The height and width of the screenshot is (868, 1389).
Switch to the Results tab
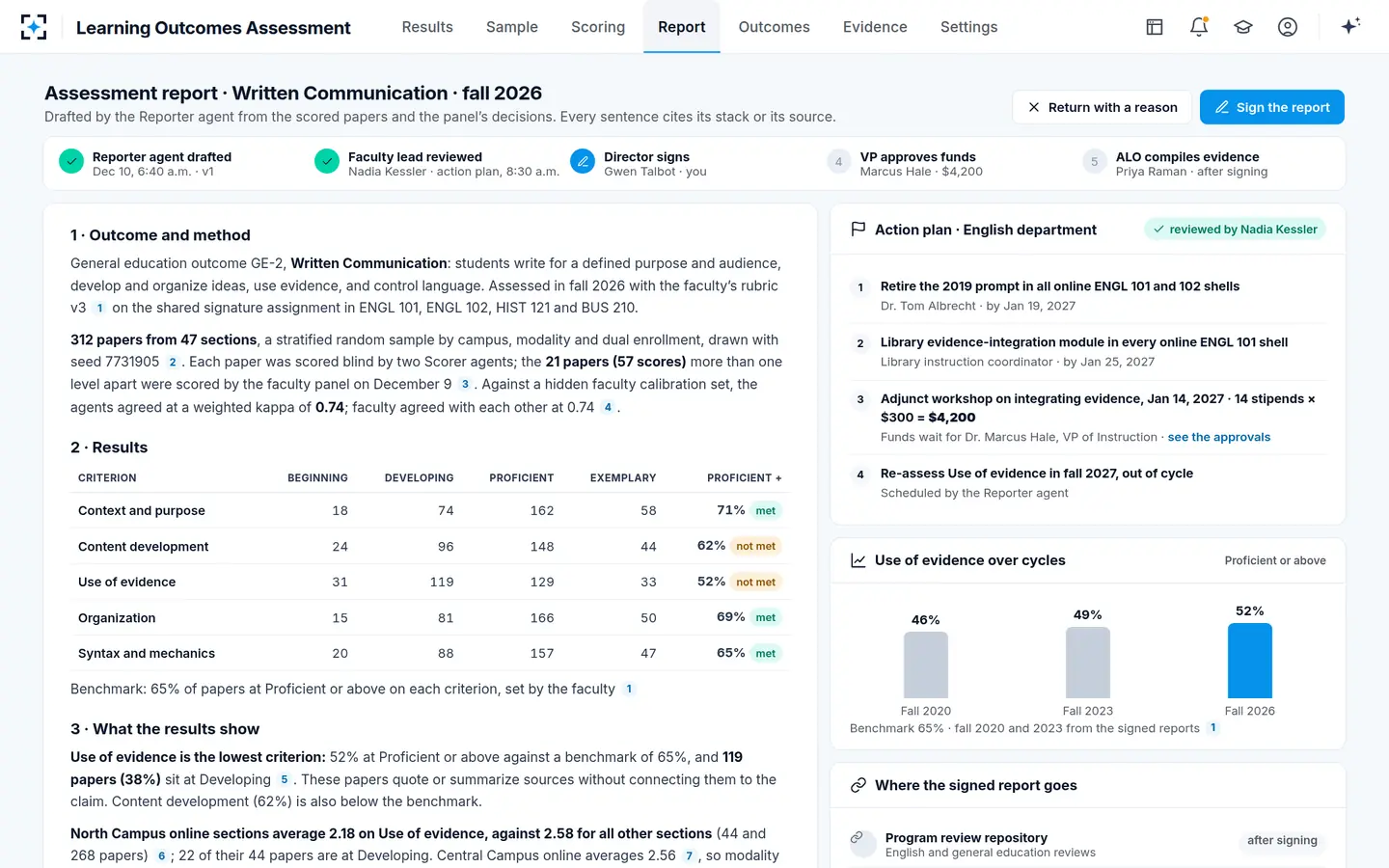(x=427, y=27)
